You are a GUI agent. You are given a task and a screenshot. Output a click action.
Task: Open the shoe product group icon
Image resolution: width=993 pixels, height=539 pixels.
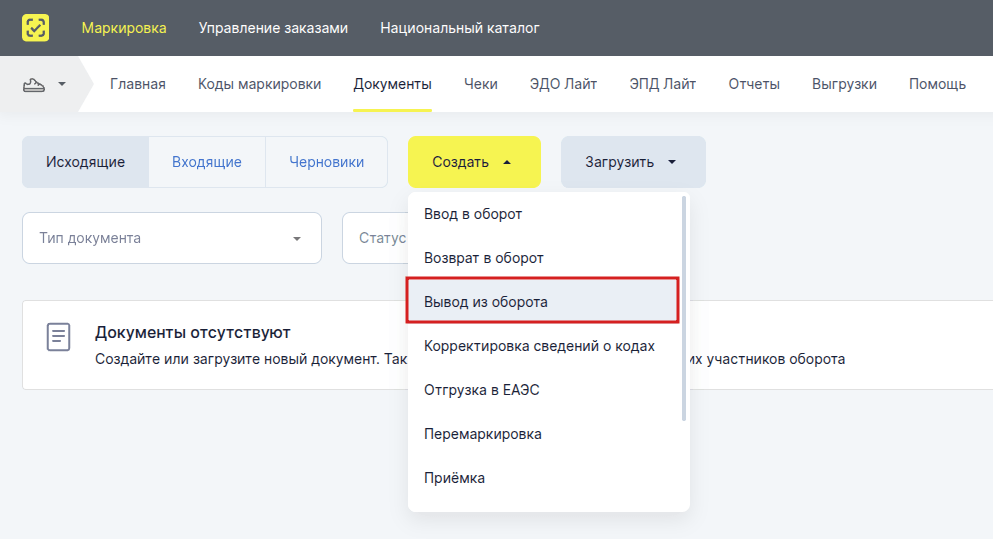pyautogui.click(x=34, y=85)
